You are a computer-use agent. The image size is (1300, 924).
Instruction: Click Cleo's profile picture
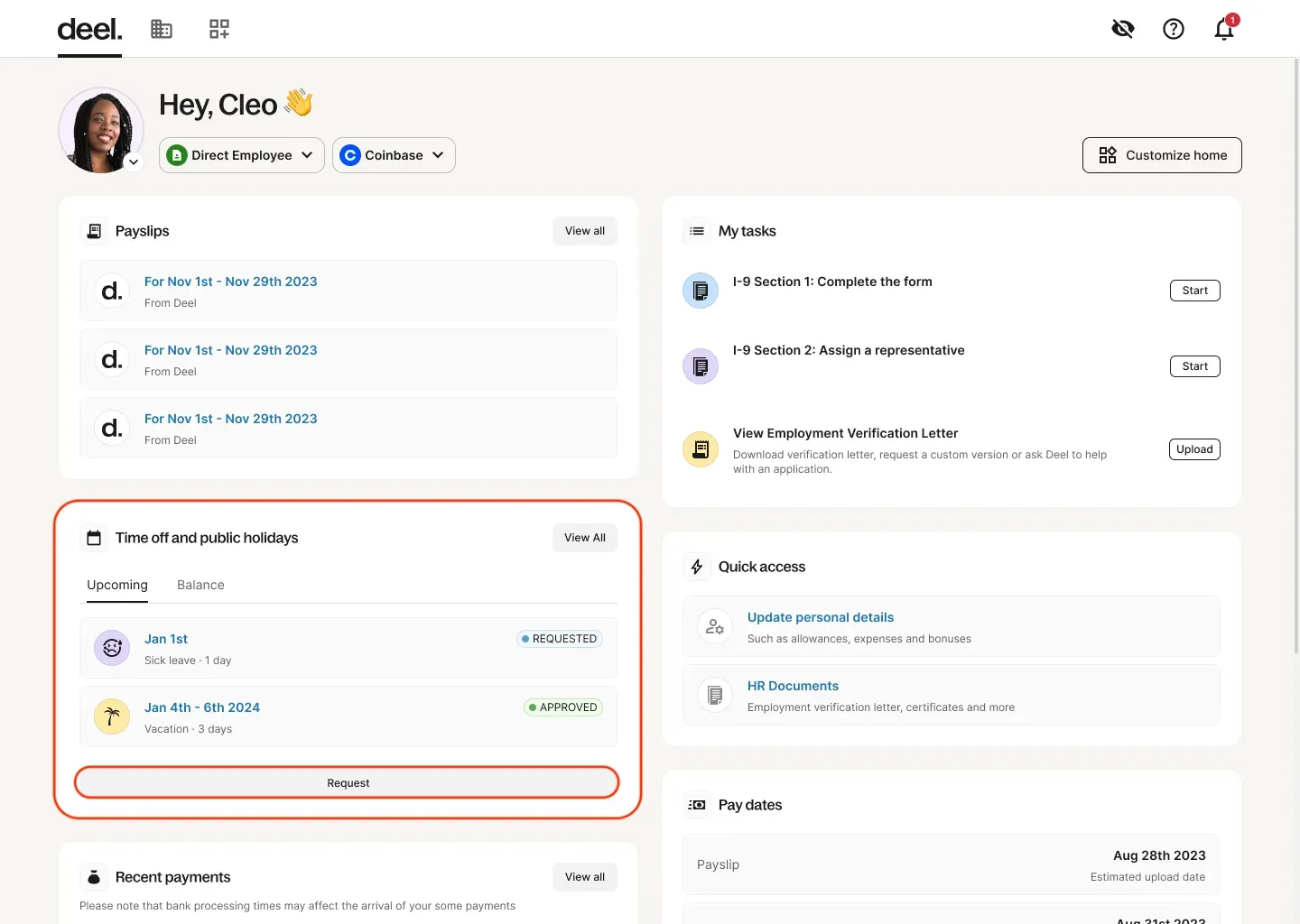[x=100, y=130]
